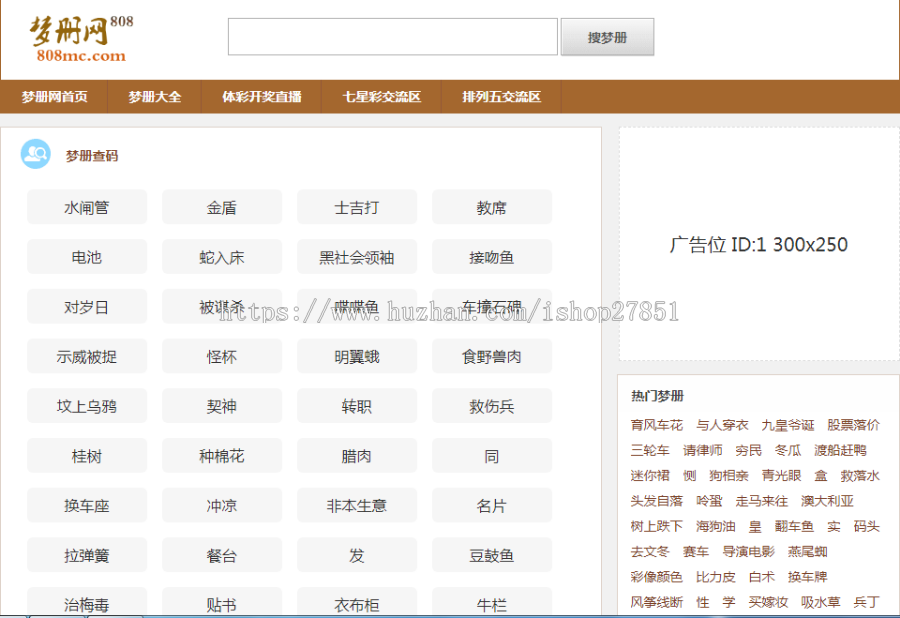Select the 坟上乌鸦 dream entry
Viewport: 900px width, 618px height.
[x=86, y=406]
